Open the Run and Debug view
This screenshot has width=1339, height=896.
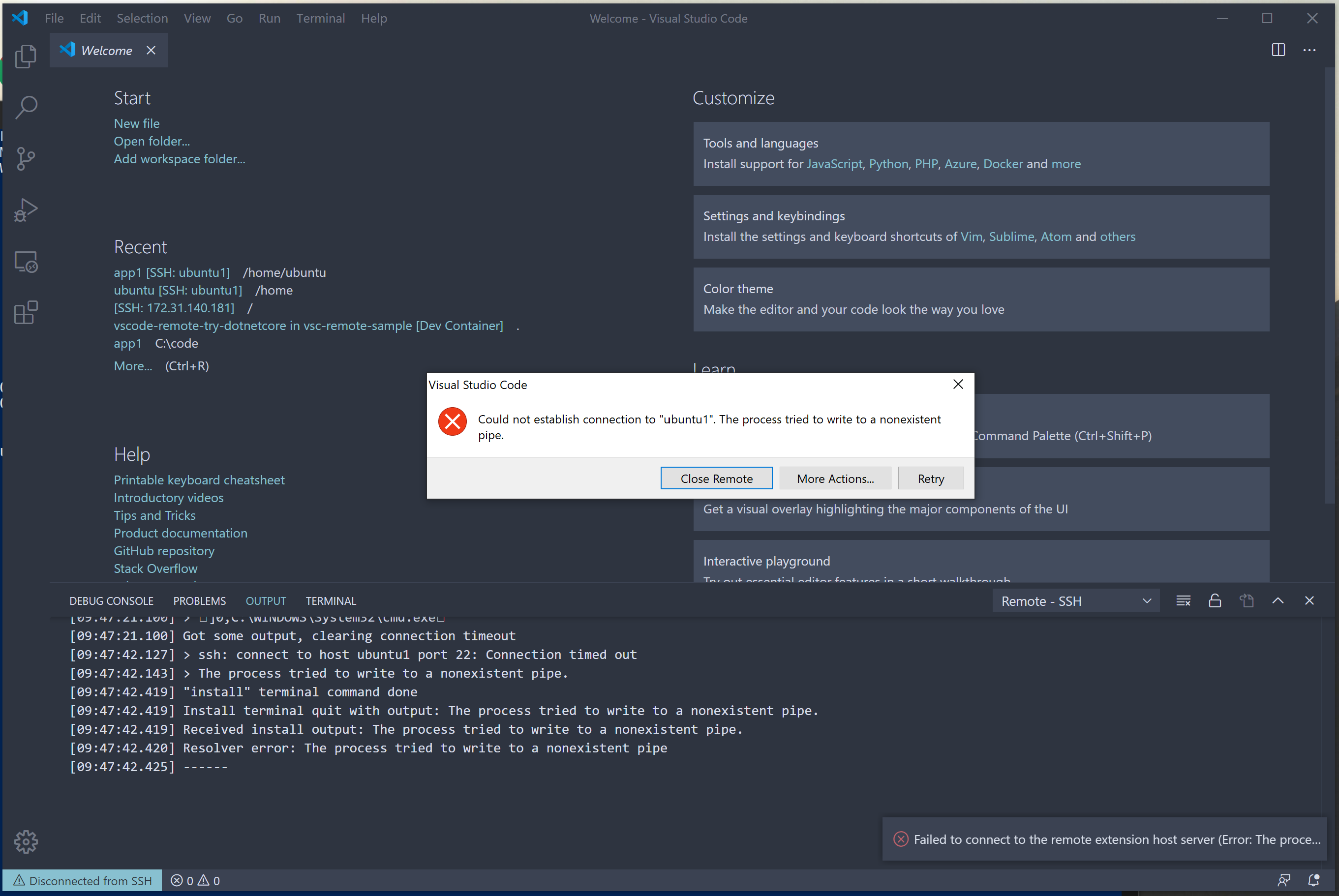click(x=26, y=209)
